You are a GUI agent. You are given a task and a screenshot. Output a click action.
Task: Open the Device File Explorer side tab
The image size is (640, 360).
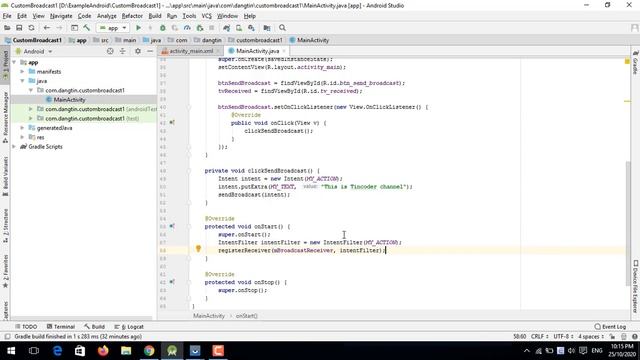tap(636, 287)
